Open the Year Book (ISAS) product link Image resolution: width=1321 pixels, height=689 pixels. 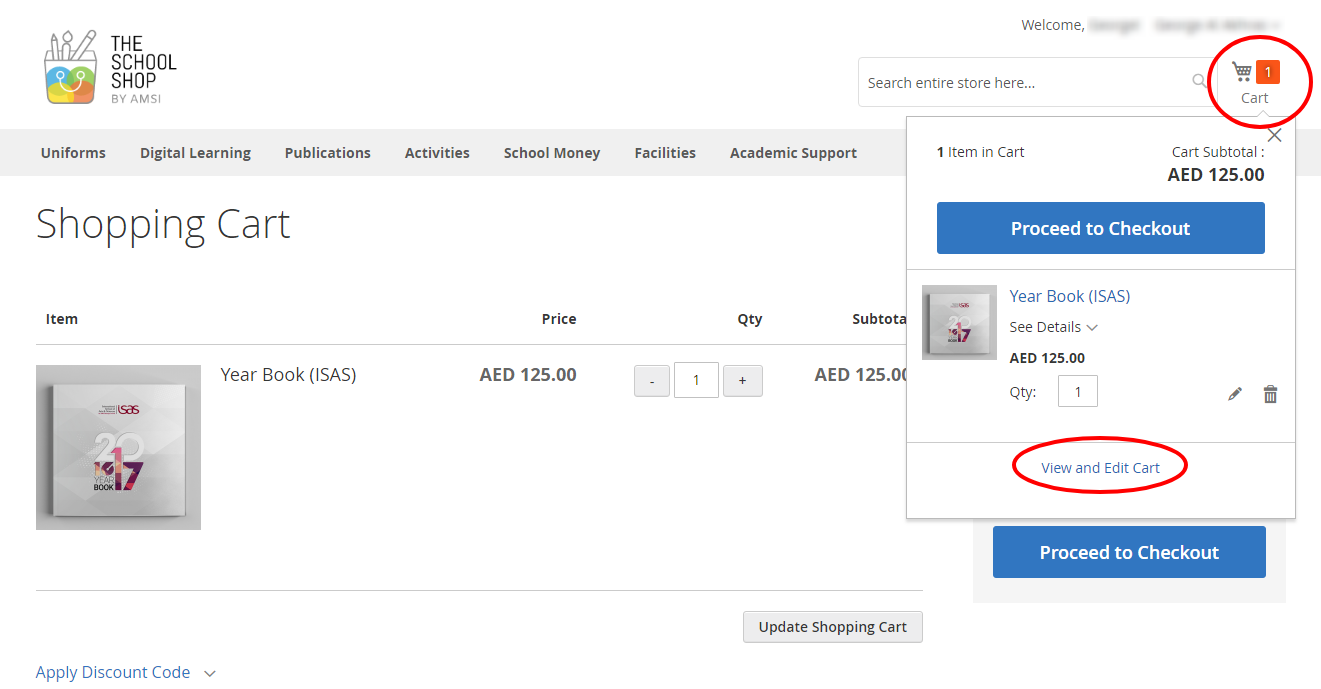[x=1069, y=295]
